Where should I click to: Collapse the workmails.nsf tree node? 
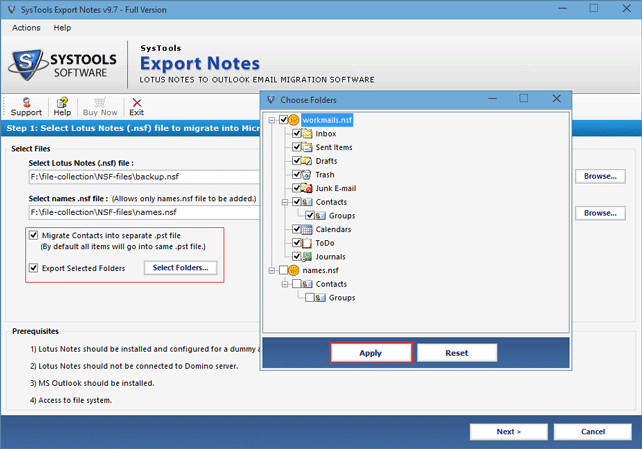(271, 120)
